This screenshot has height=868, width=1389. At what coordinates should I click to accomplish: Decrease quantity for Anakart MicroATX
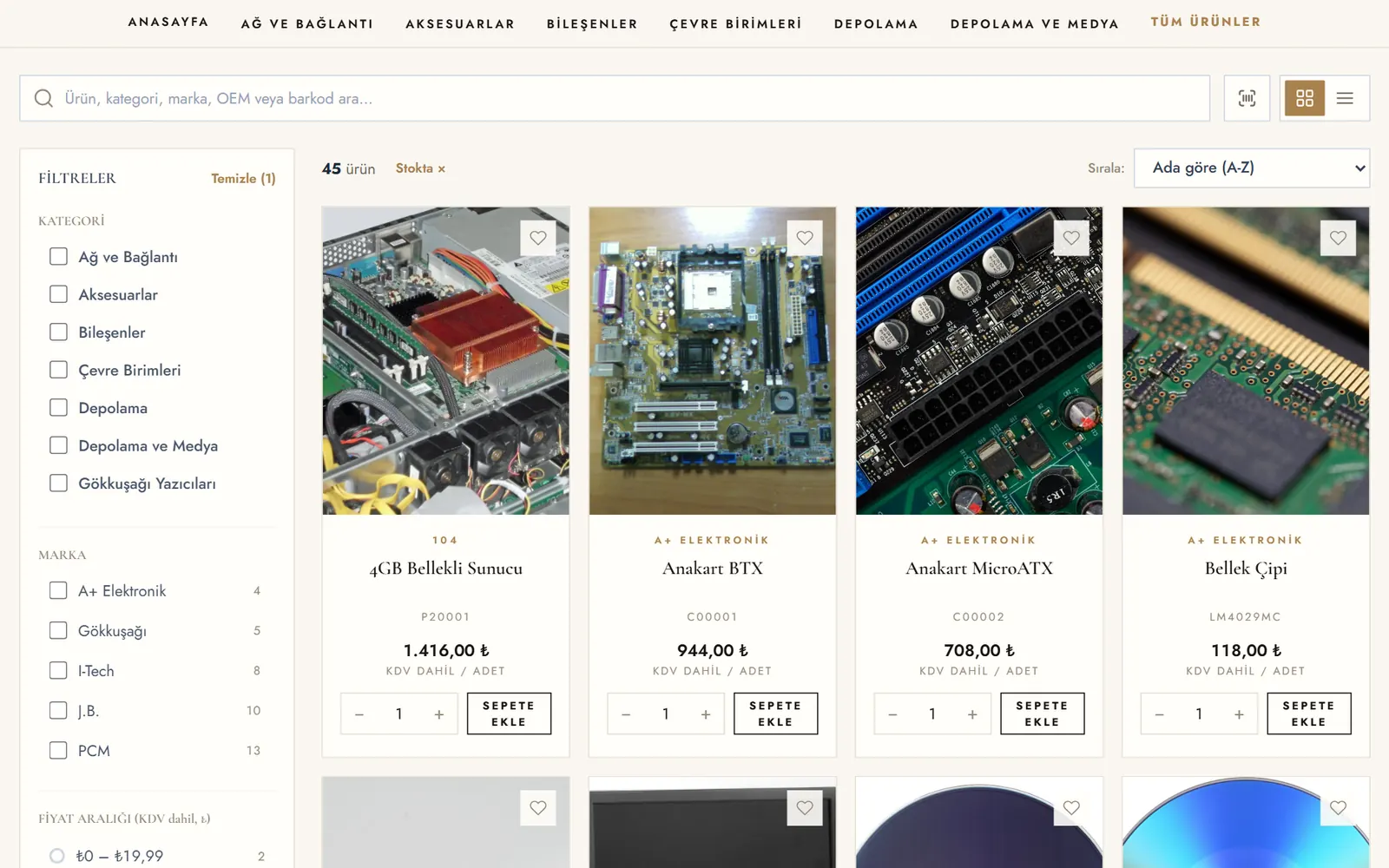(892, 714)
